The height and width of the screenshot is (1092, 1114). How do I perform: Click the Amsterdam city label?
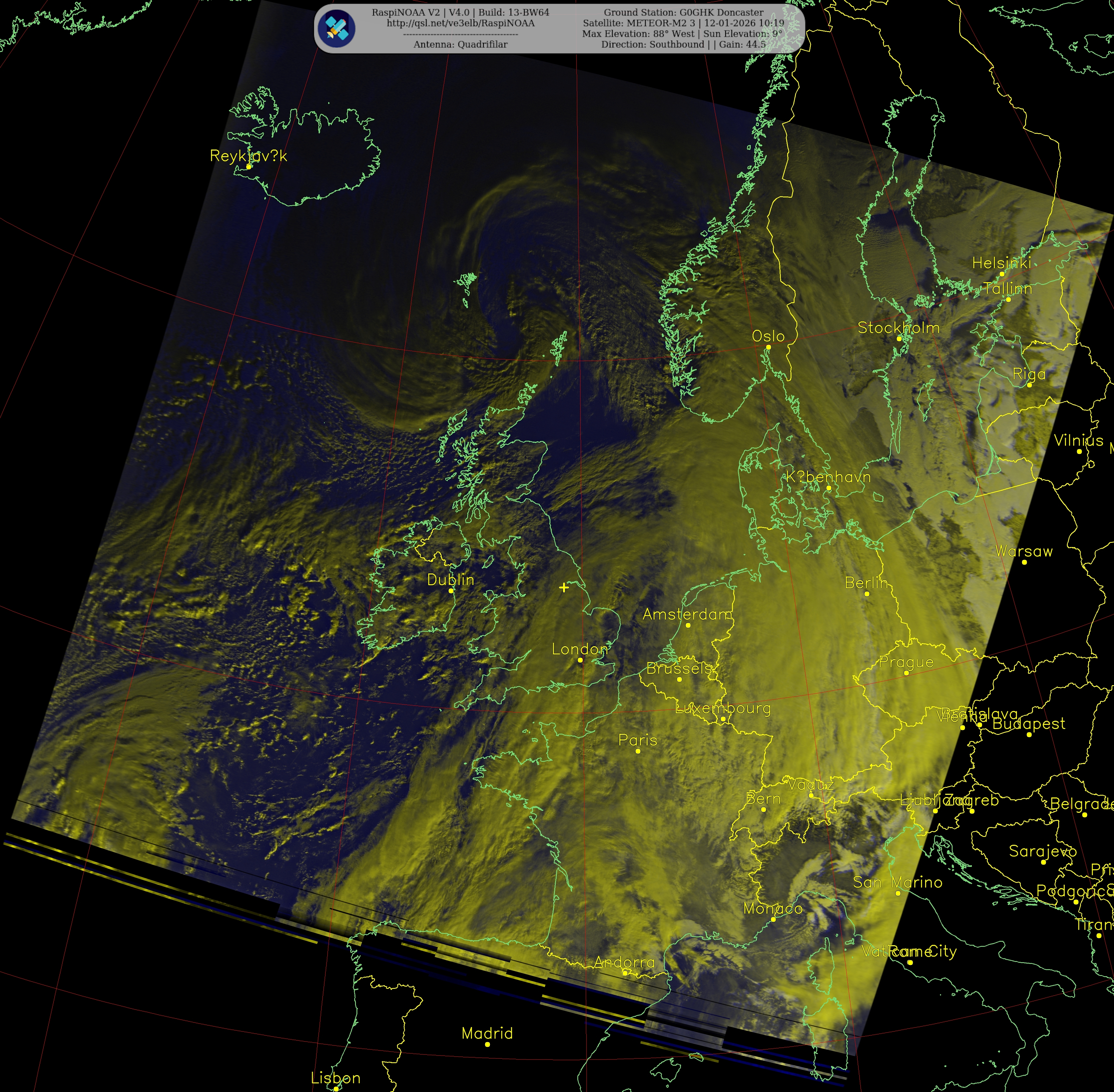687,614
